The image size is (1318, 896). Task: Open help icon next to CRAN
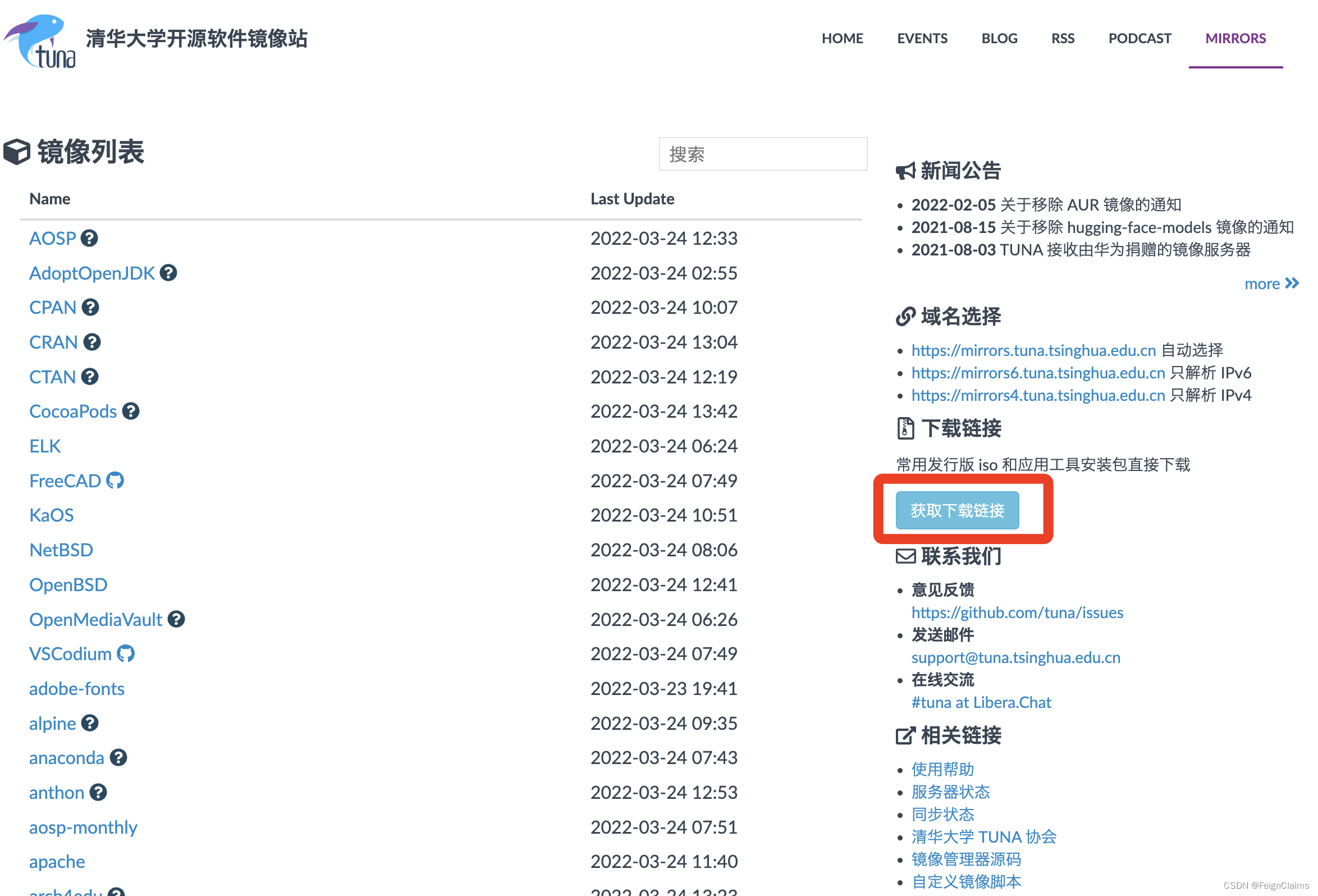point(92,342)
